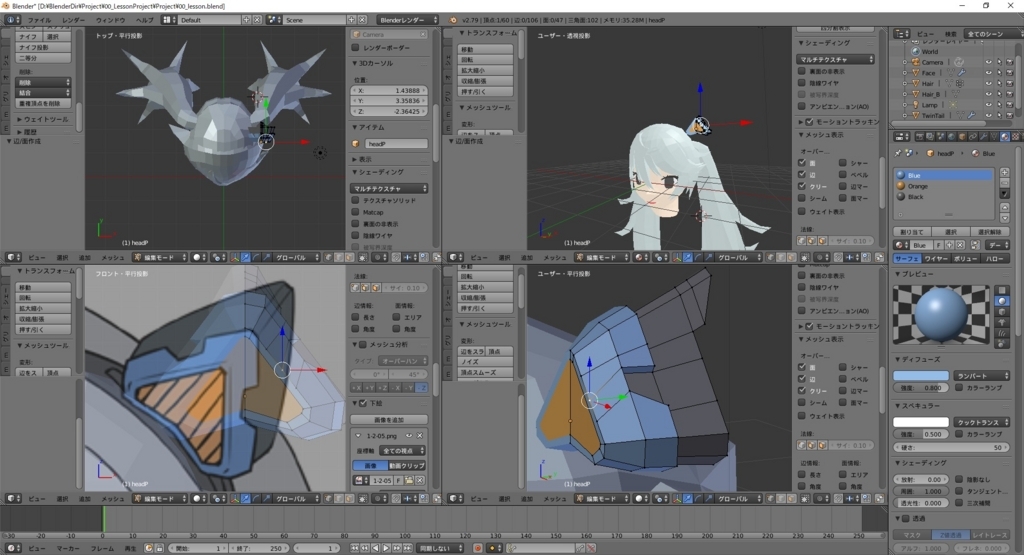The image size is (1024, 555).
Task: Hide background image 1-2-05.png eye toggle
Action: [x=409, y=436]
